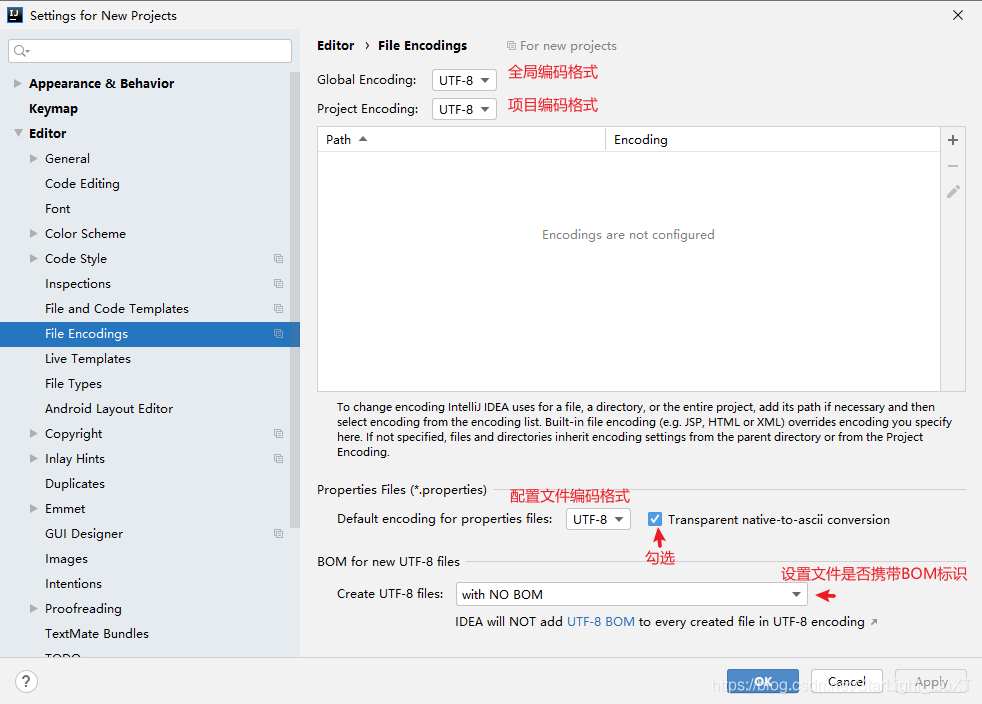Click the For new projects copy icon
This screenshot has width=982, height=704.
(x=511, y=46)
